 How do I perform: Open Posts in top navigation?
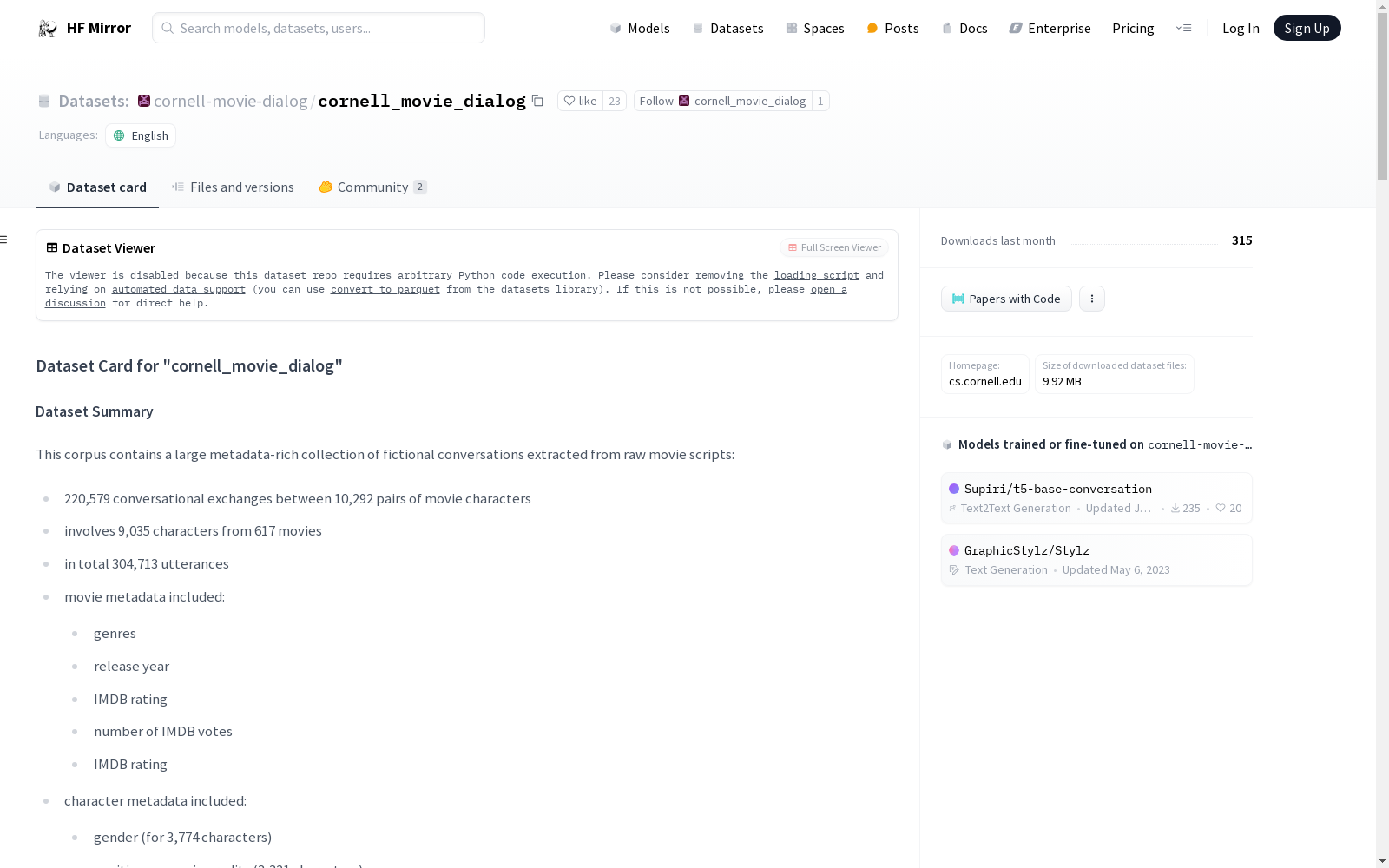[x=892, y=29]
